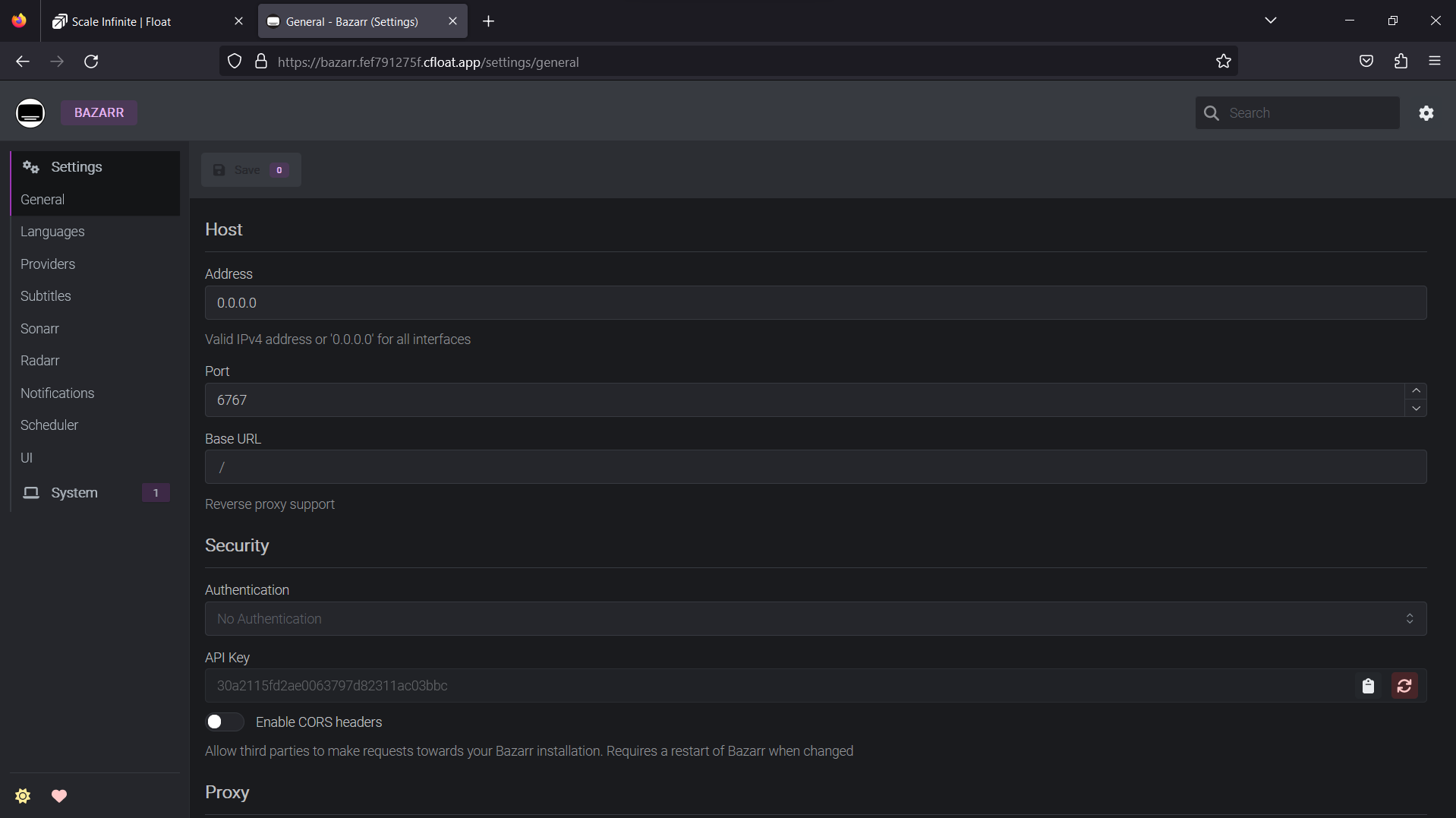Image resolution: width=1456 pixels, height=818 pixels.
Task: Click the pink heart donate icon
Action: coord(59,795)
